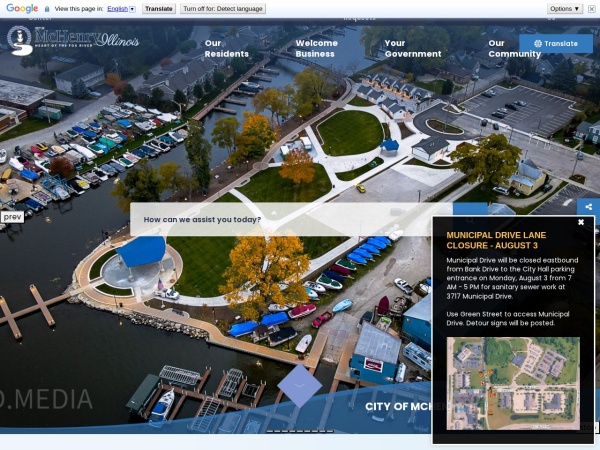Close the Google translate bar
The width and height of the screenshot is (600, 450).
click(592, 9)
